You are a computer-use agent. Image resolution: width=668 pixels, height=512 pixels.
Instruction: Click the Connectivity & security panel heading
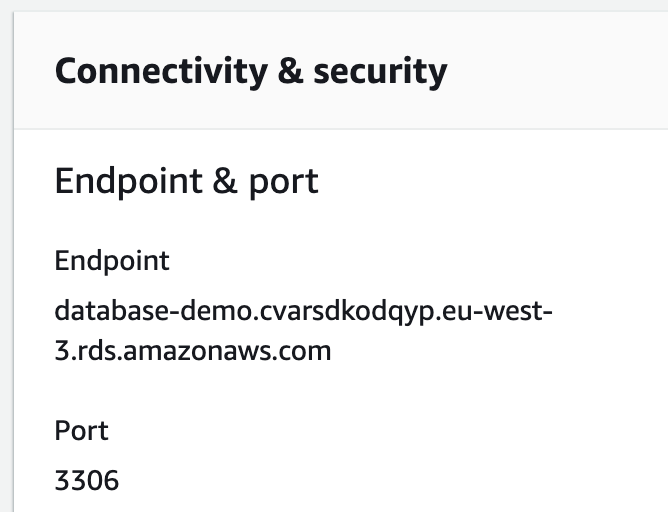coord(250,72)
